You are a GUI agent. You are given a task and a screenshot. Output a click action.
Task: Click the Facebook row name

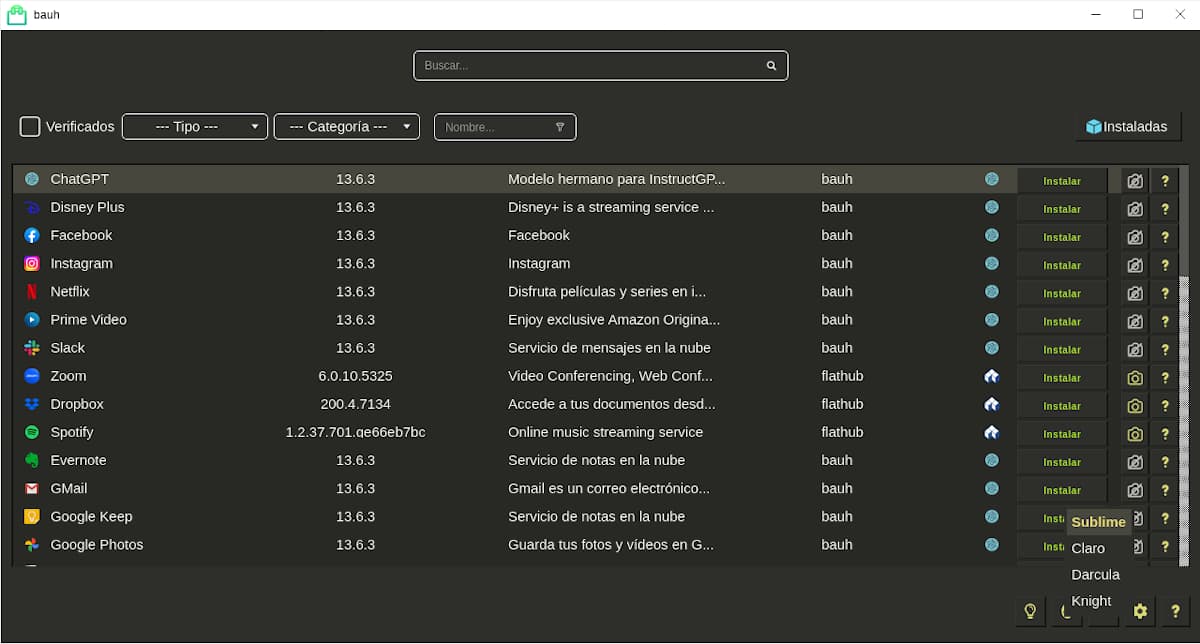coord(81,235)
